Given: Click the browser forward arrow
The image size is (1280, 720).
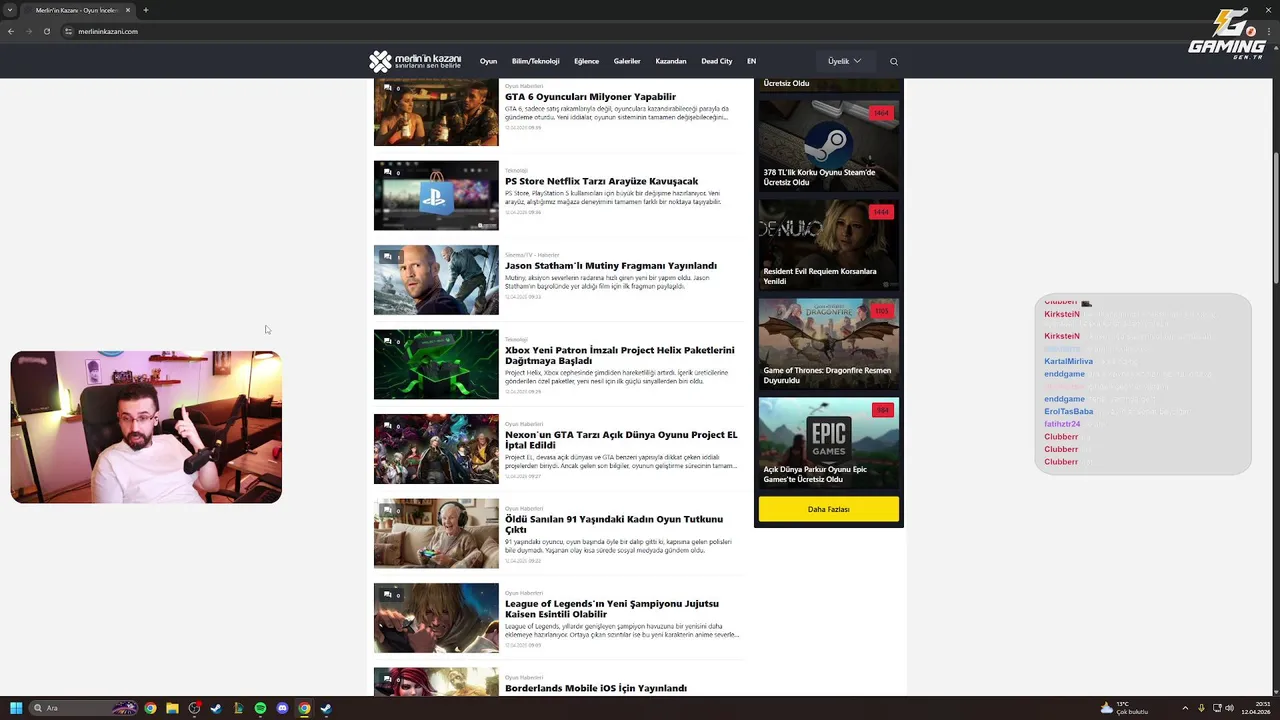Looking at the screenshot, I should [x=28, y=31].
